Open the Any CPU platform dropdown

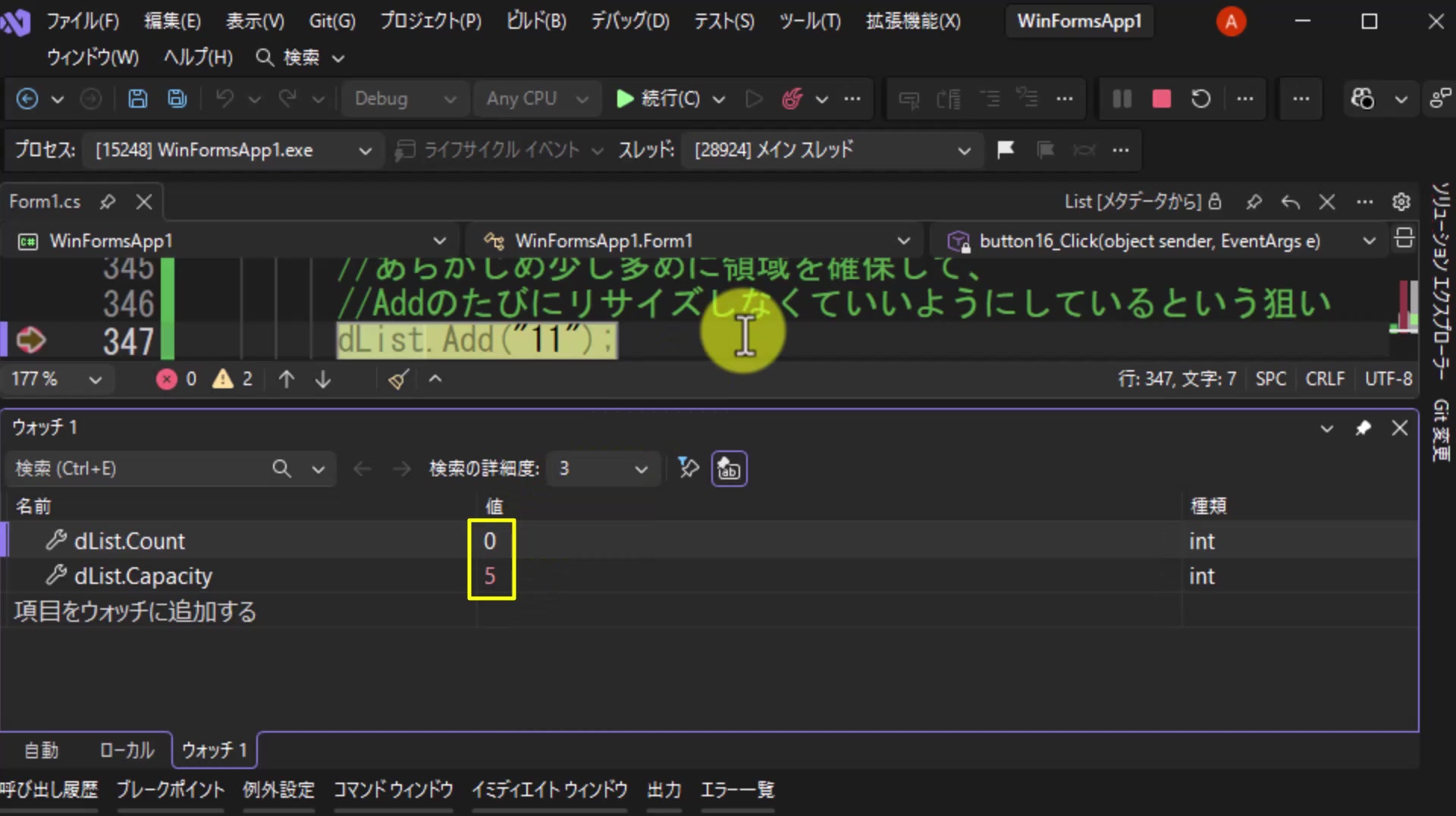[538, 99]
